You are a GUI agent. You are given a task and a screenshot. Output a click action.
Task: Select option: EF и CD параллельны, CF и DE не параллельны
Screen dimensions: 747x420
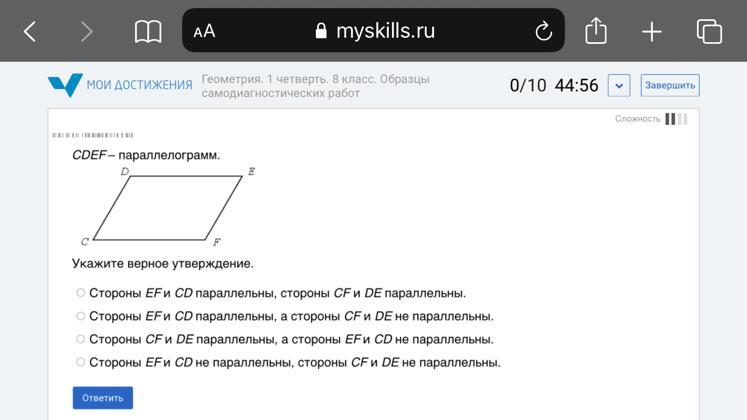tap(81, 316)
